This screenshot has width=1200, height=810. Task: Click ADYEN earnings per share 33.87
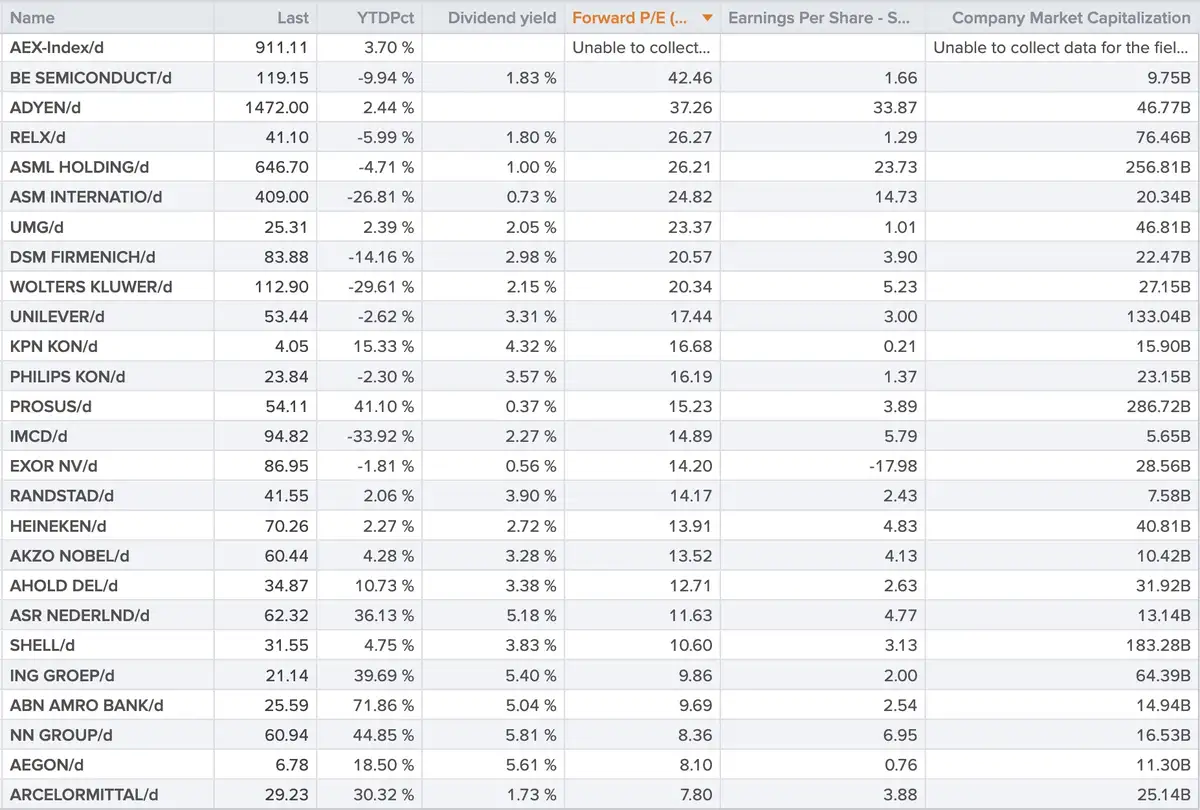coord(895,107)
